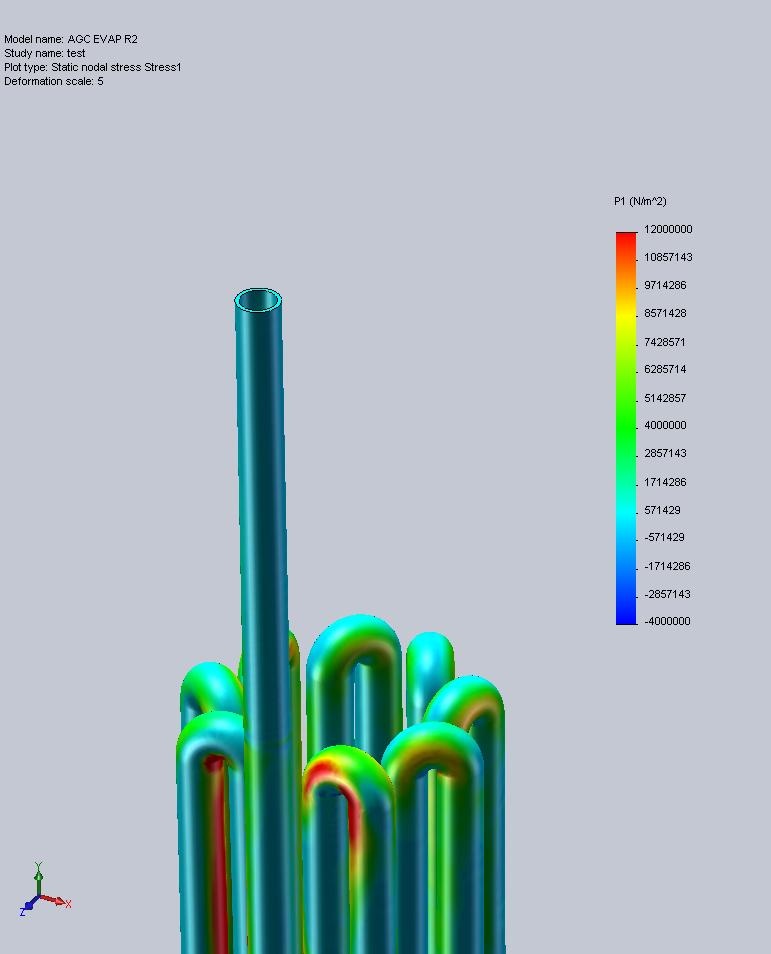
Task: Click legend value -1714286
Action: (668, 566)
